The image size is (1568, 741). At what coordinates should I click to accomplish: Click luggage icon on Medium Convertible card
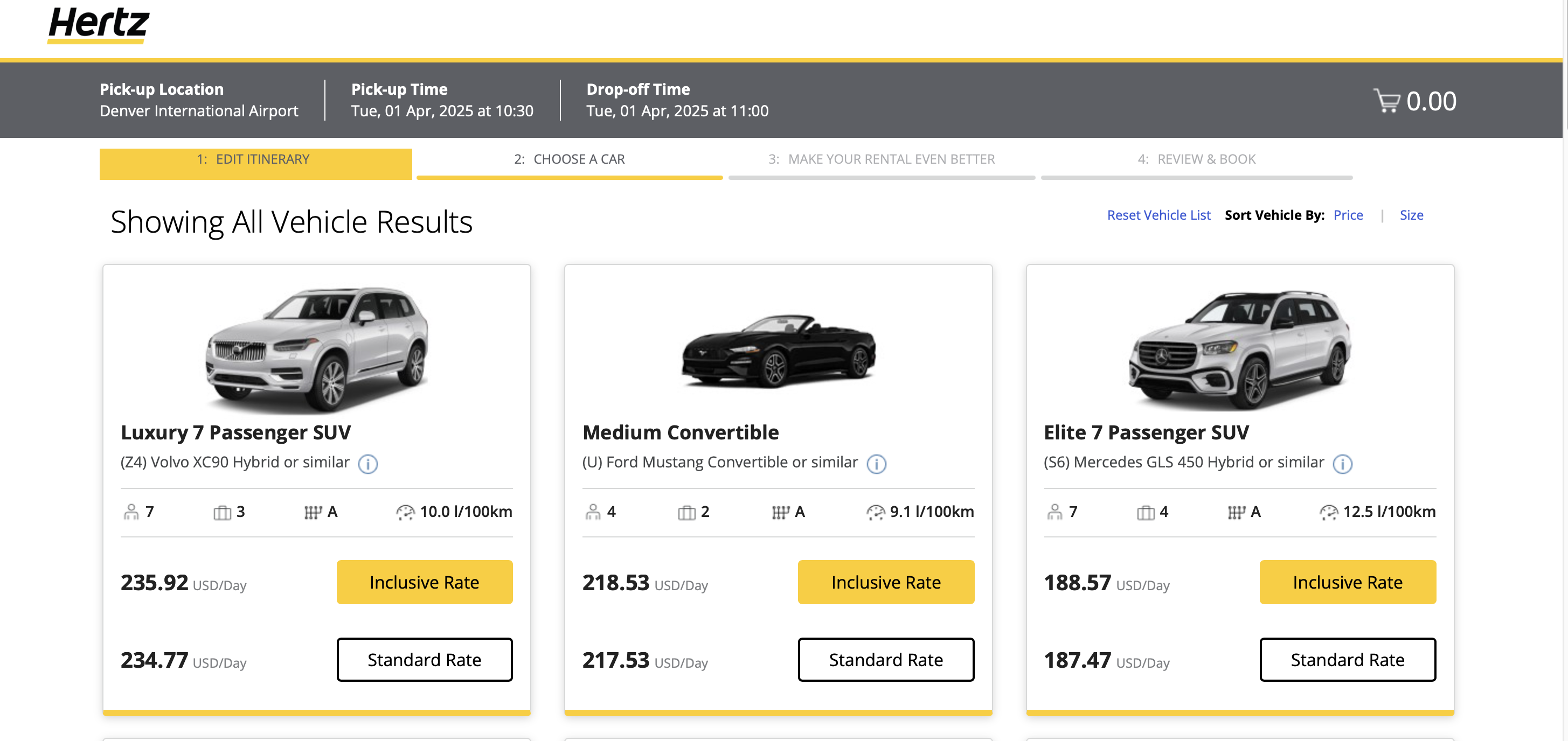686,513
